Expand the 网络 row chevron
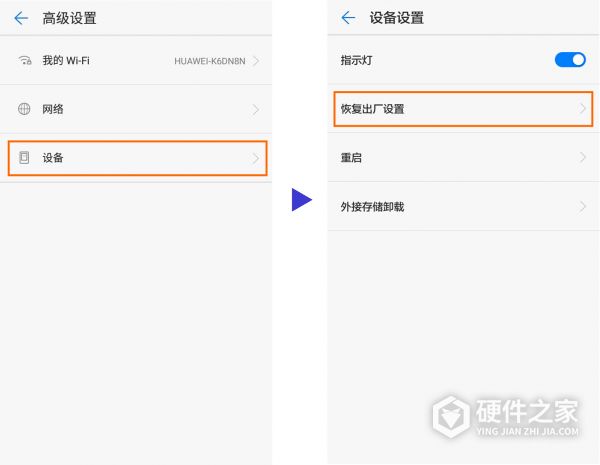 (x=256, y=109)
